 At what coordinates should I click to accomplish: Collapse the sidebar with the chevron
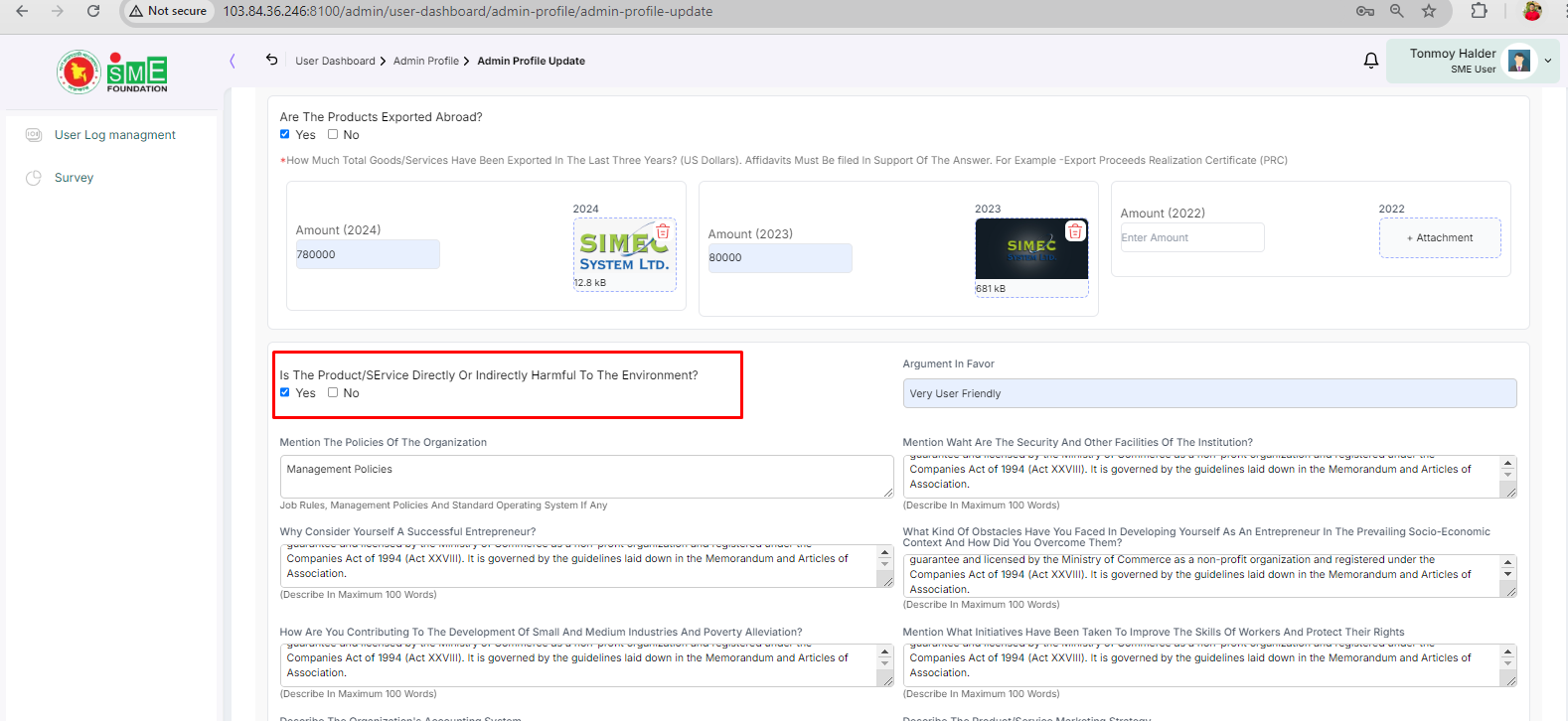click(x=233, y=61)
